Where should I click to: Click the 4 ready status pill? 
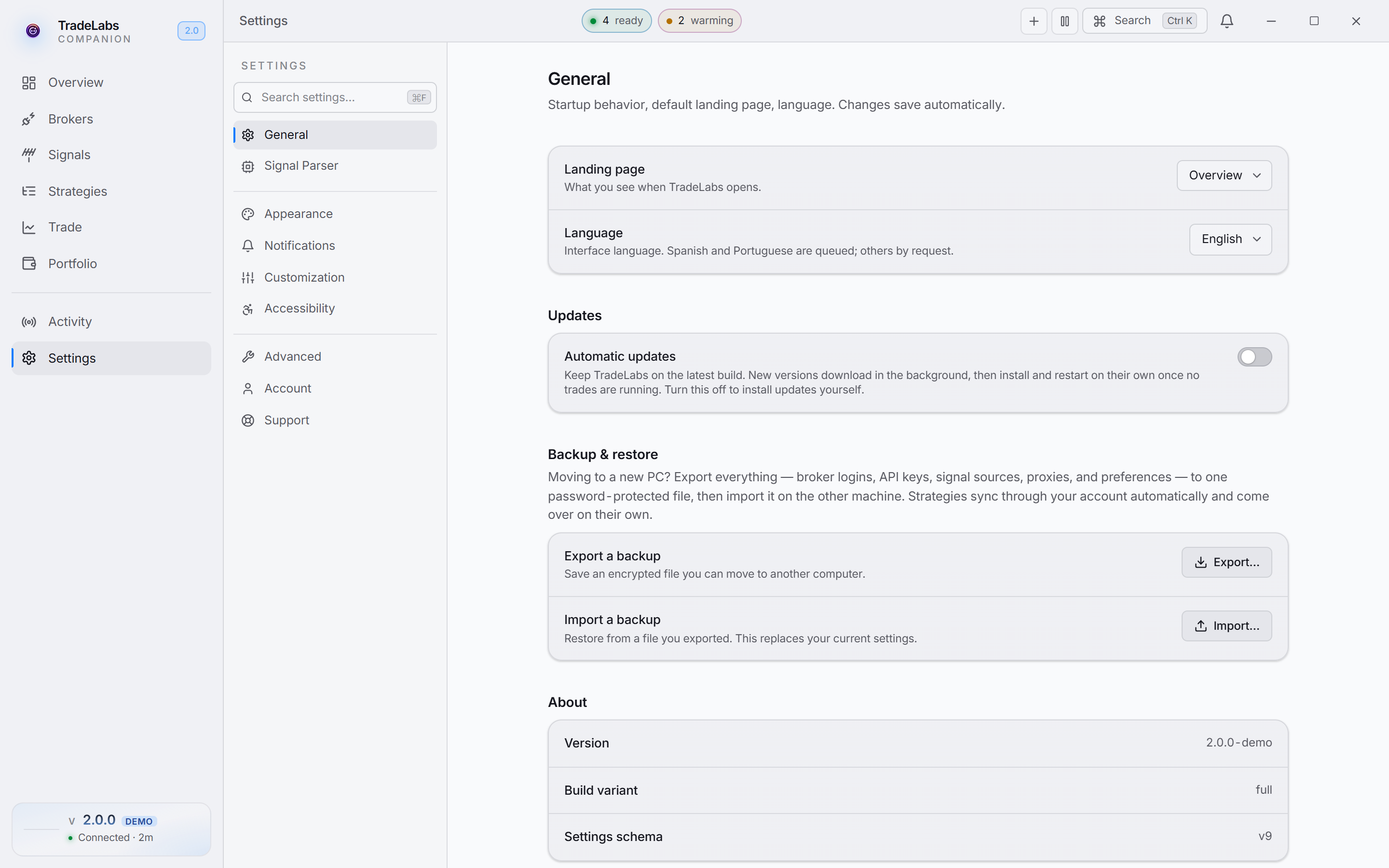click(616, 21)
